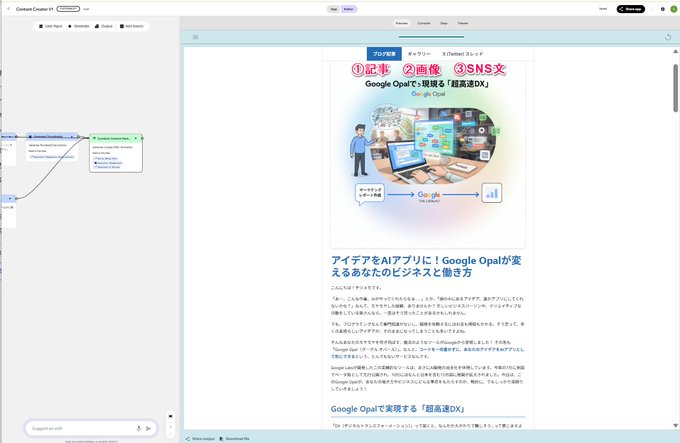The height and width of the screenshot is (443, 680).
Task: Click the preview vertical scrollbar thumb
Action: pos(675,88)
